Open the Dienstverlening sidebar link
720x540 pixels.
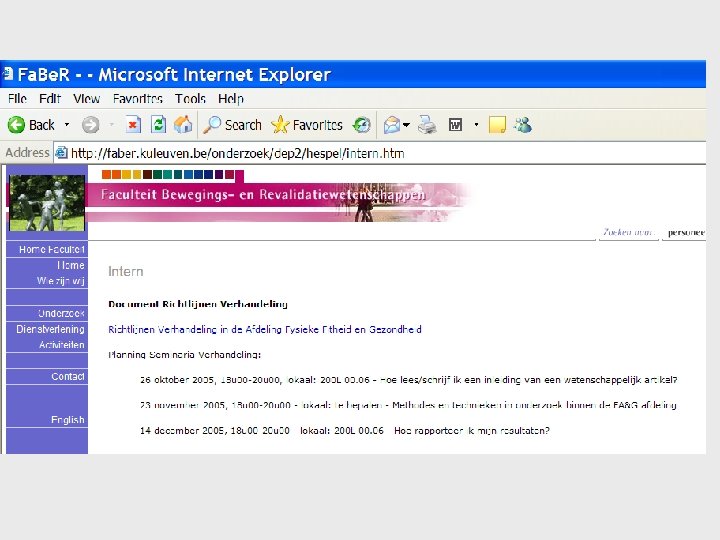(51, 329)
